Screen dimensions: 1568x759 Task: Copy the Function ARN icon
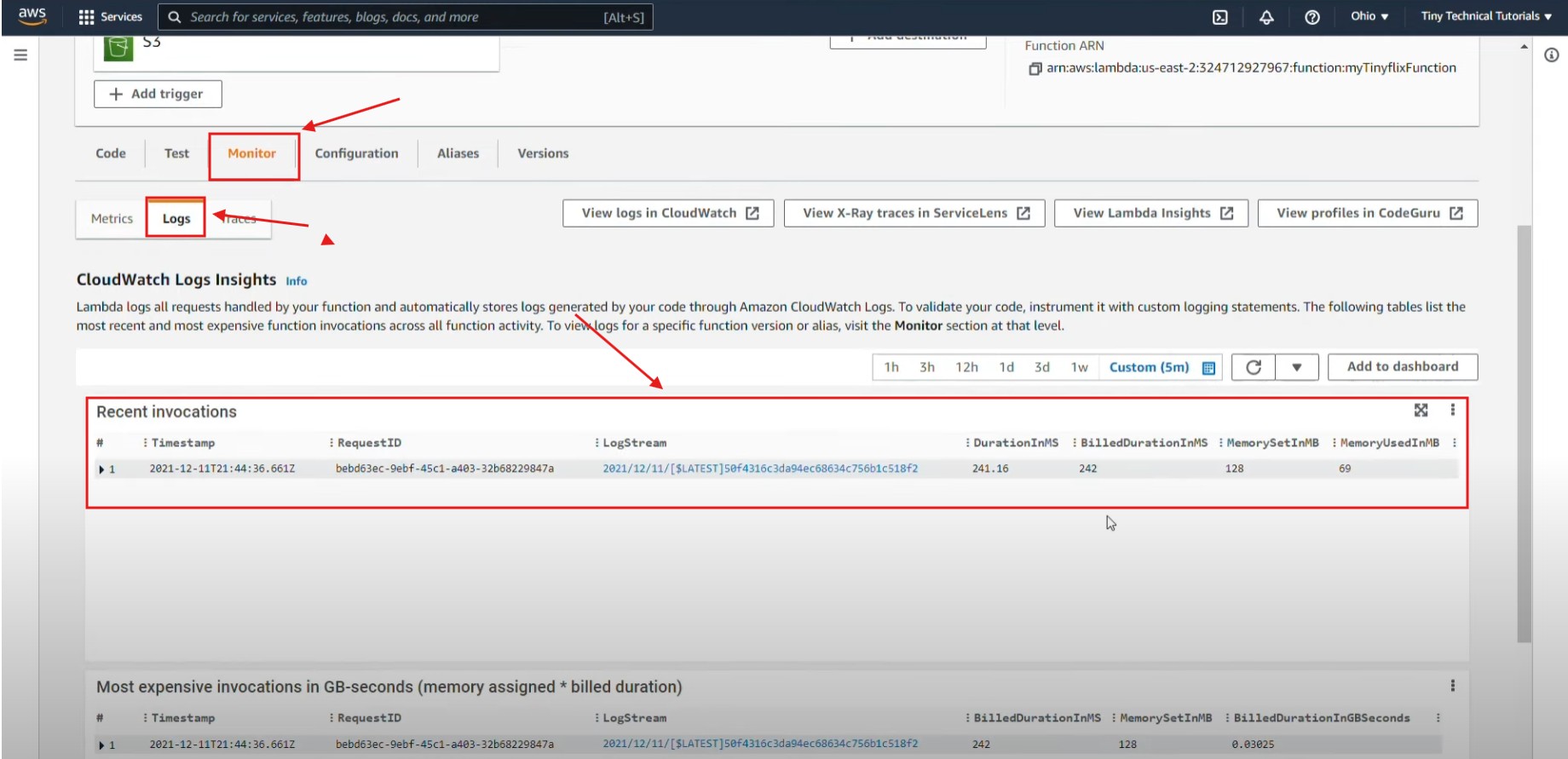point(1035,69)
